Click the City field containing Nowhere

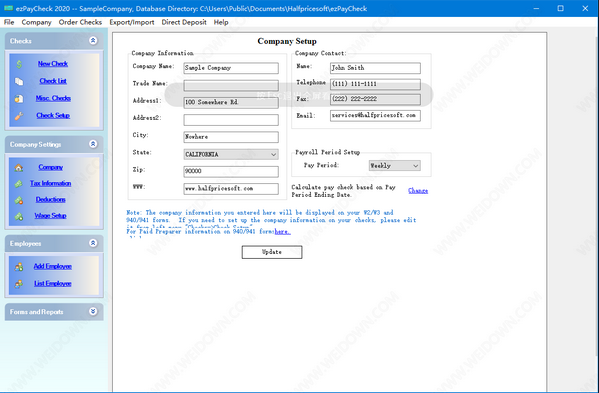click(231, 137)
